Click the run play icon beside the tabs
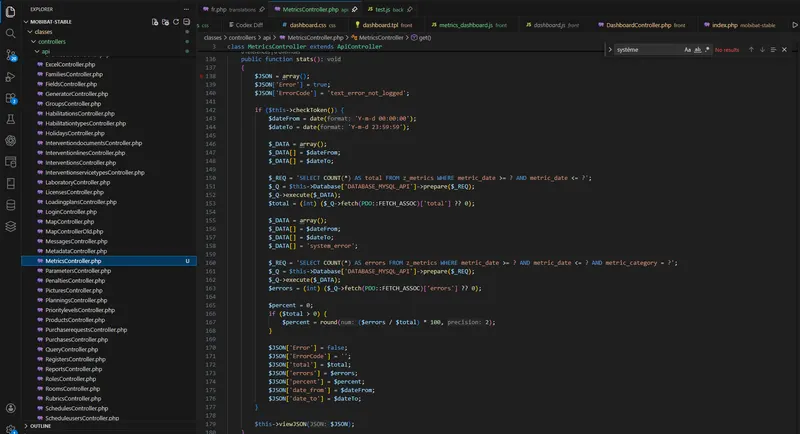The height and width of the screenshot is (434, 800). [x=794, y=24]
